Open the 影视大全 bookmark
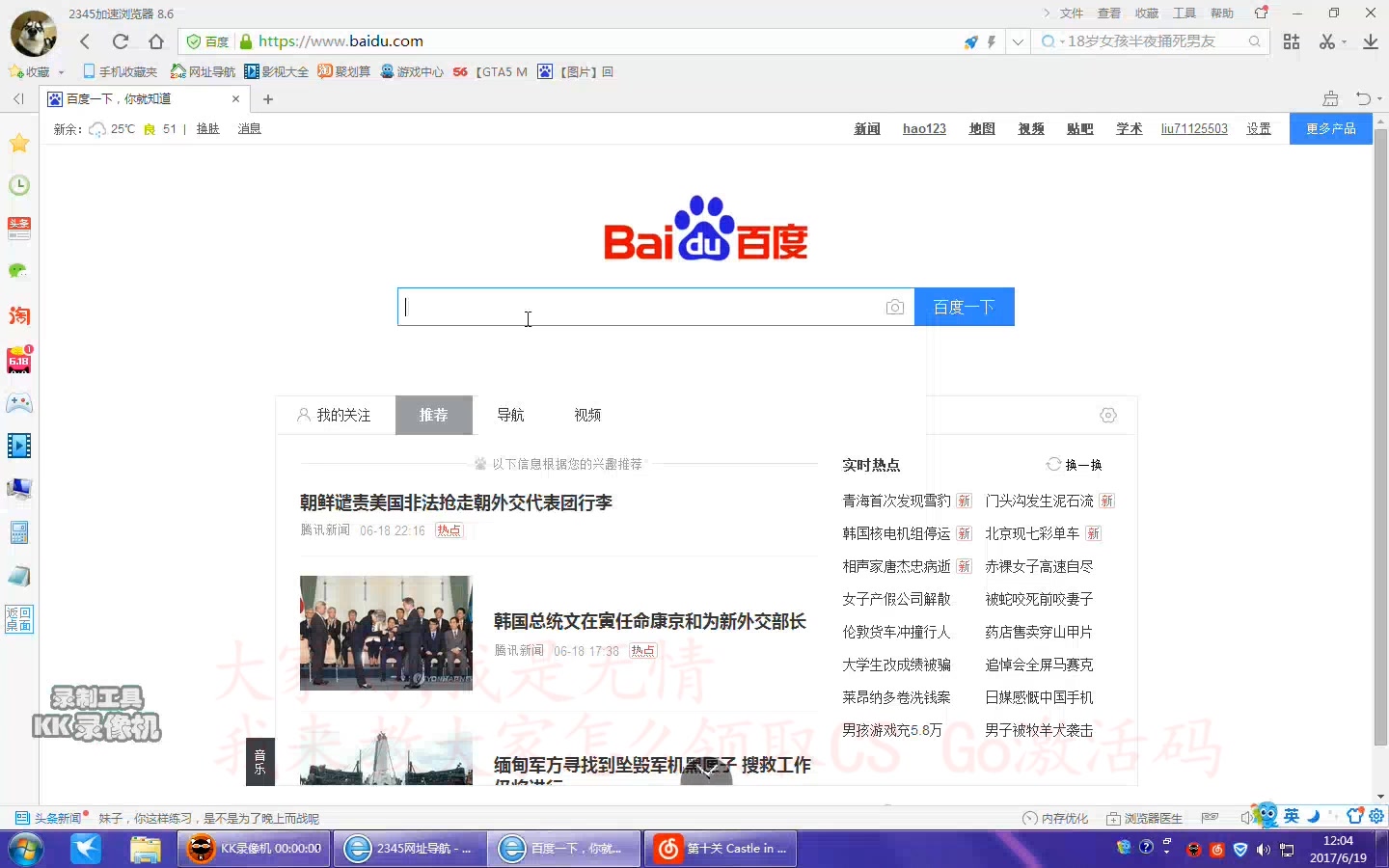Image resolution: width=1389 pixels, height=868 pixels. 277,72
